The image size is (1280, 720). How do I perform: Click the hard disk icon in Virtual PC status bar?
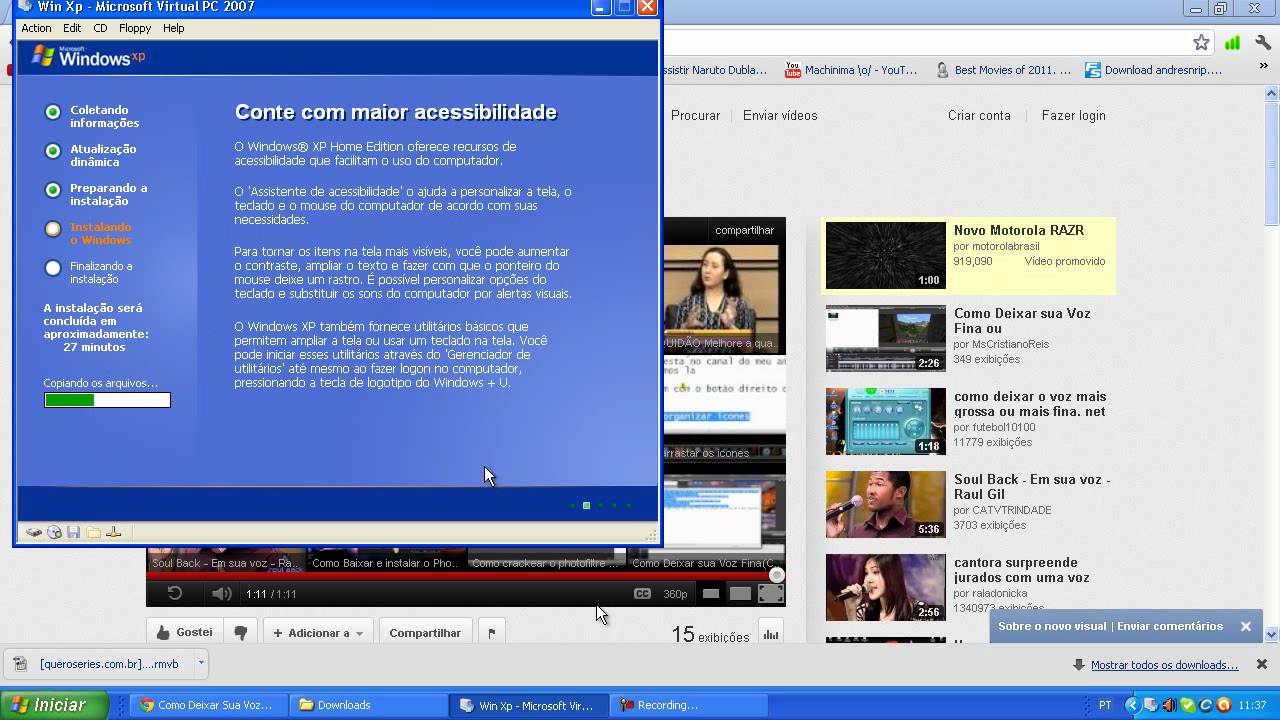[34, 533]
